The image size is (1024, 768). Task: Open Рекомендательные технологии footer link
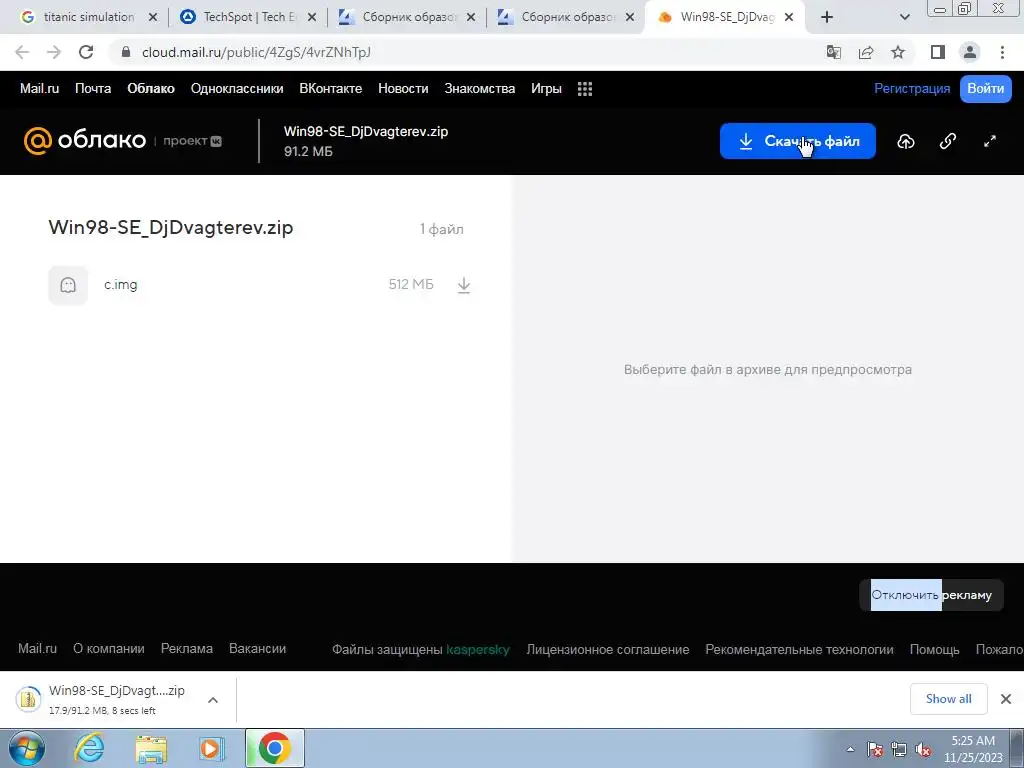coord(799,650)
